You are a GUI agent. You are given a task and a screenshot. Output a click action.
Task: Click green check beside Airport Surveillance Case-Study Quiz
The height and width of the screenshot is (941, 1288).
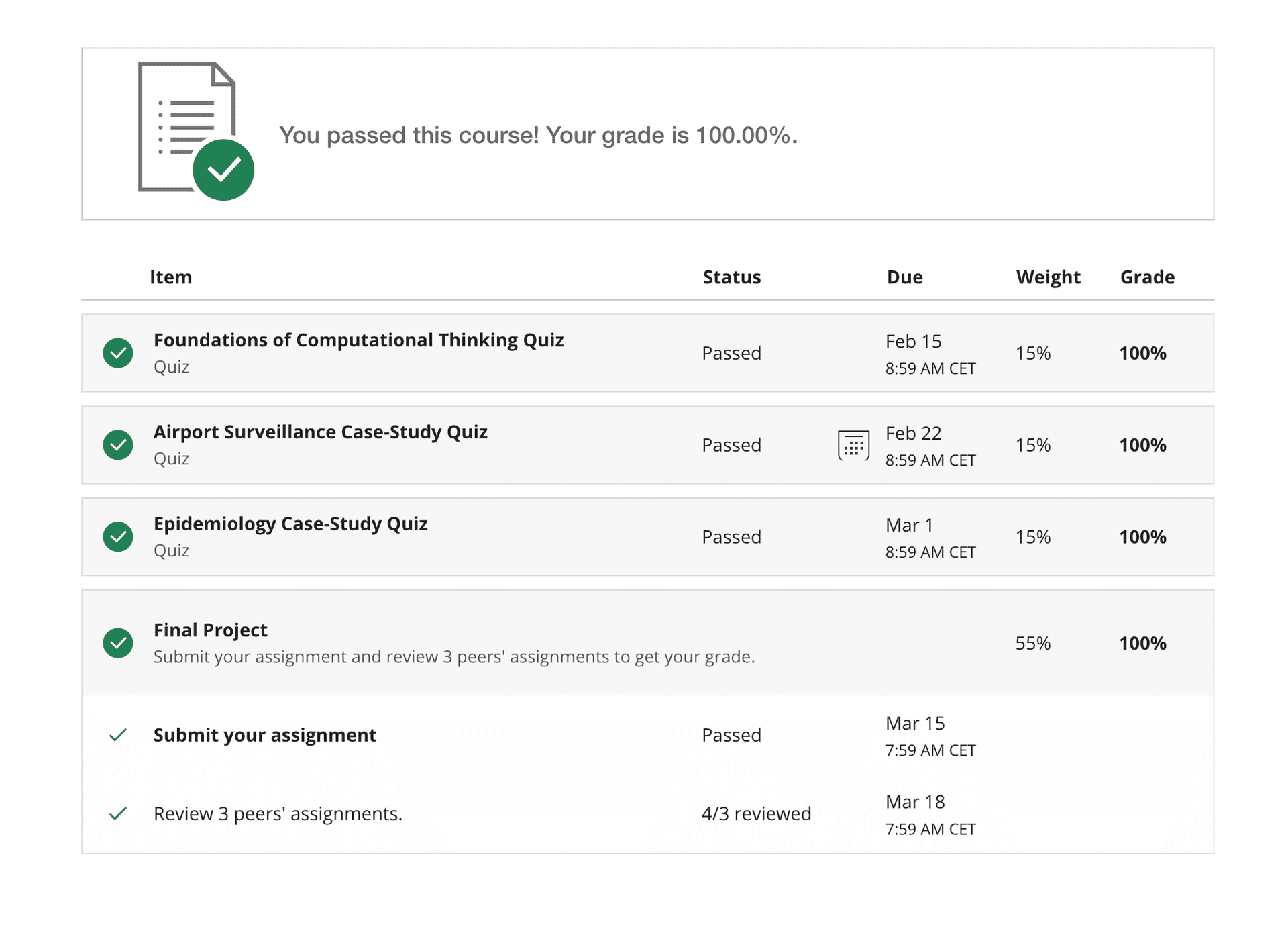pyautogui.click(x=118, y=445)
